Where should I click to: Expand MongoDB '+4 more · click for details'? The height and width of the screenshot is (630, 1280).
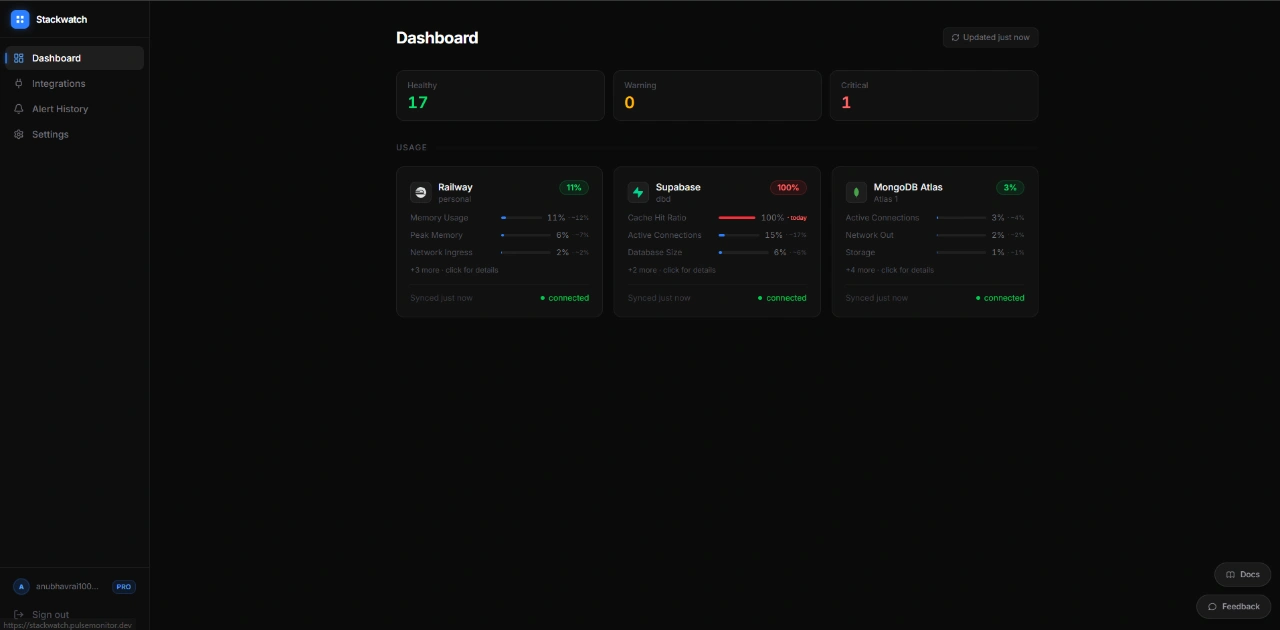pyautogui.click(x=890, y=270)
